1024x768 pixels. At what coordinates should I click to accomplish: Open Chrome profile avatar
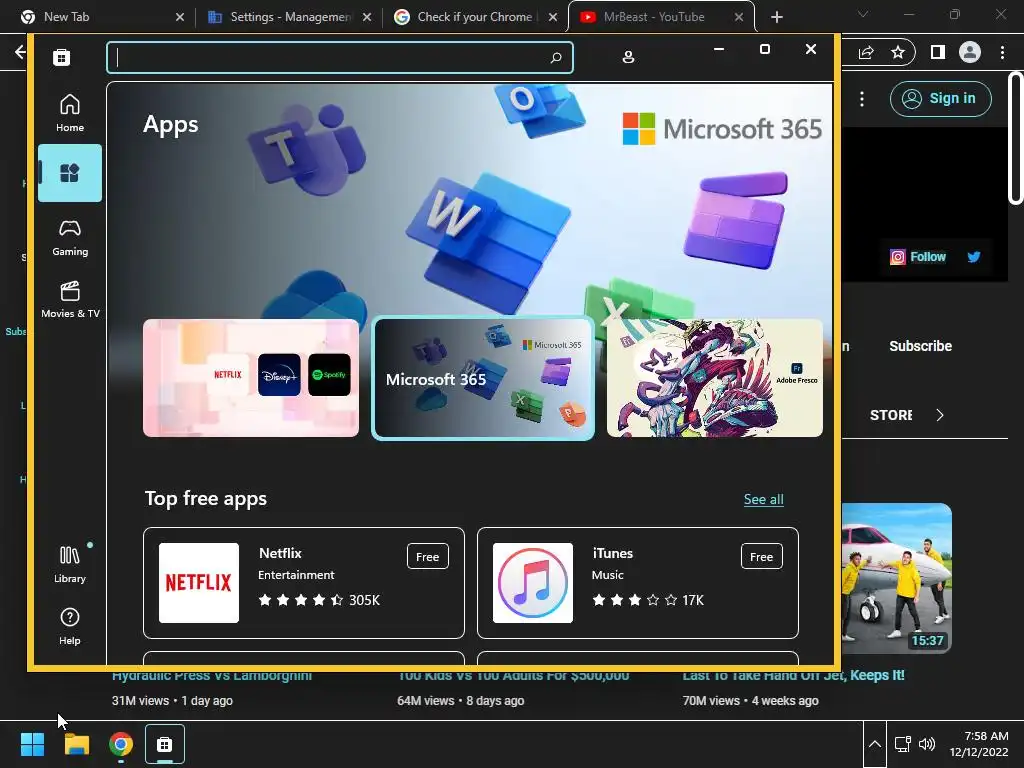(970, 52)
